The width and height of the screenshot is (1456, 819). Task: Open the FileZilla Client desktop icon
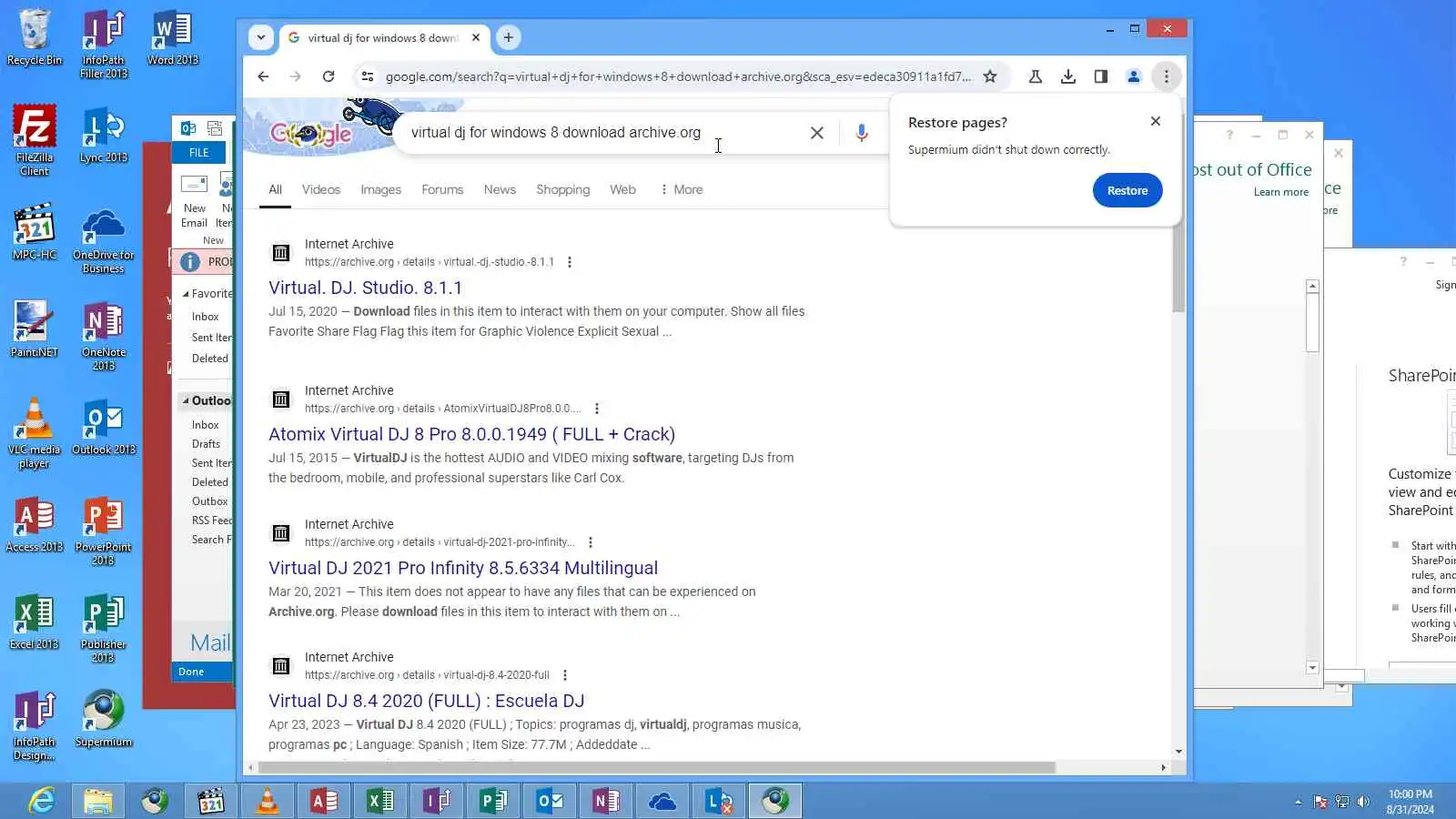[x=35, y=139]
